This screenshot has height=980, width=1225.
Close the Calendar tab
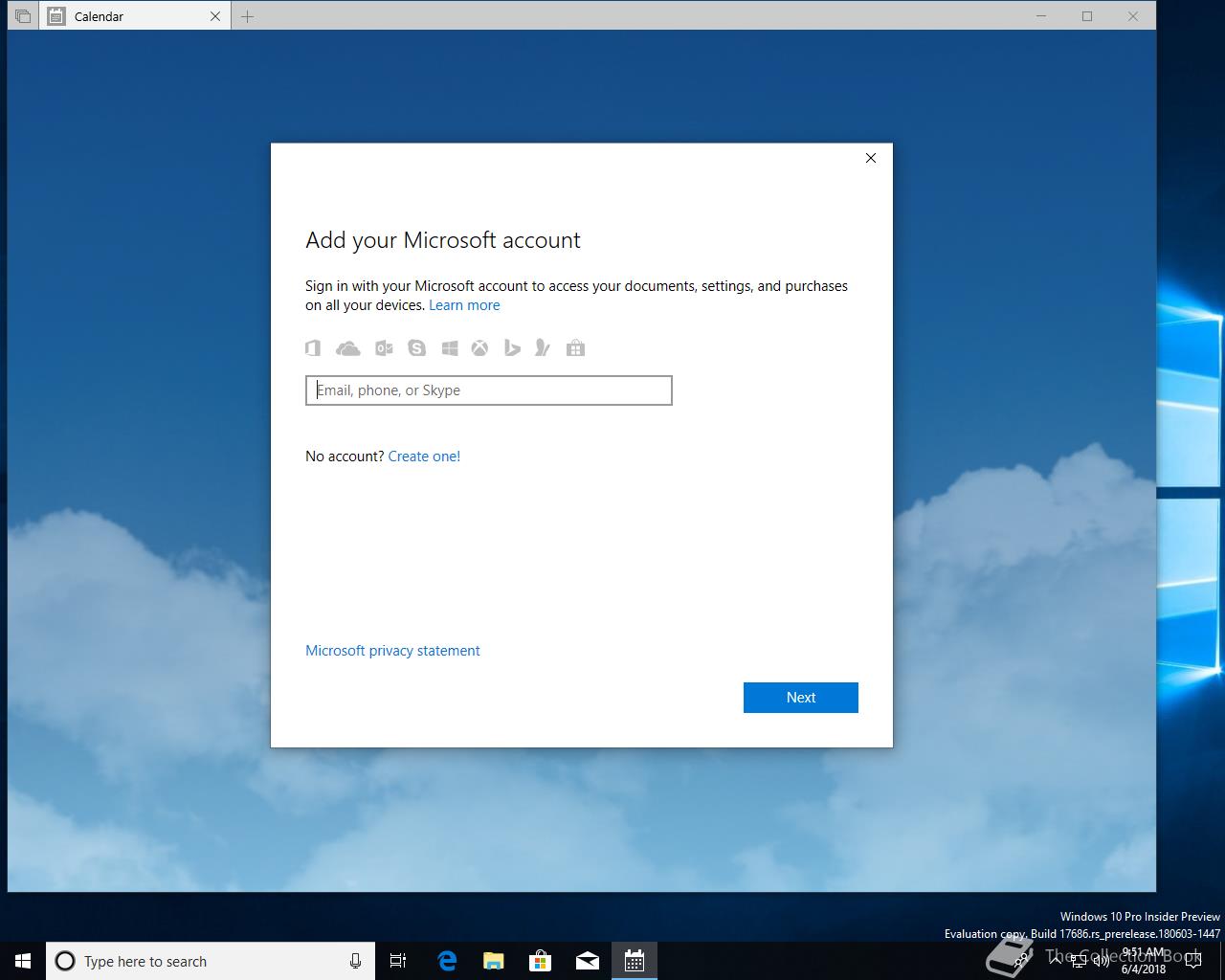pyautogui.click(x=215, y=16)
